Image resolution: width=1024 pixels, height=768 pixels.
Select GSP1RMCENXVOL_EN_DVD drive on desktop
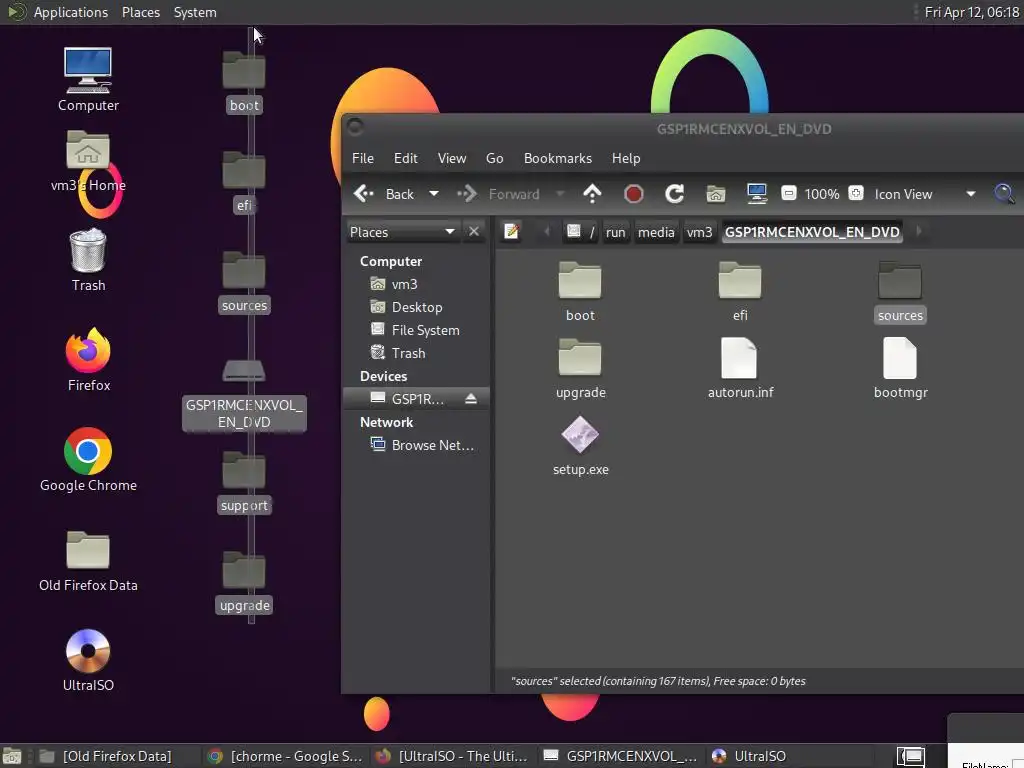pos(244,394)
